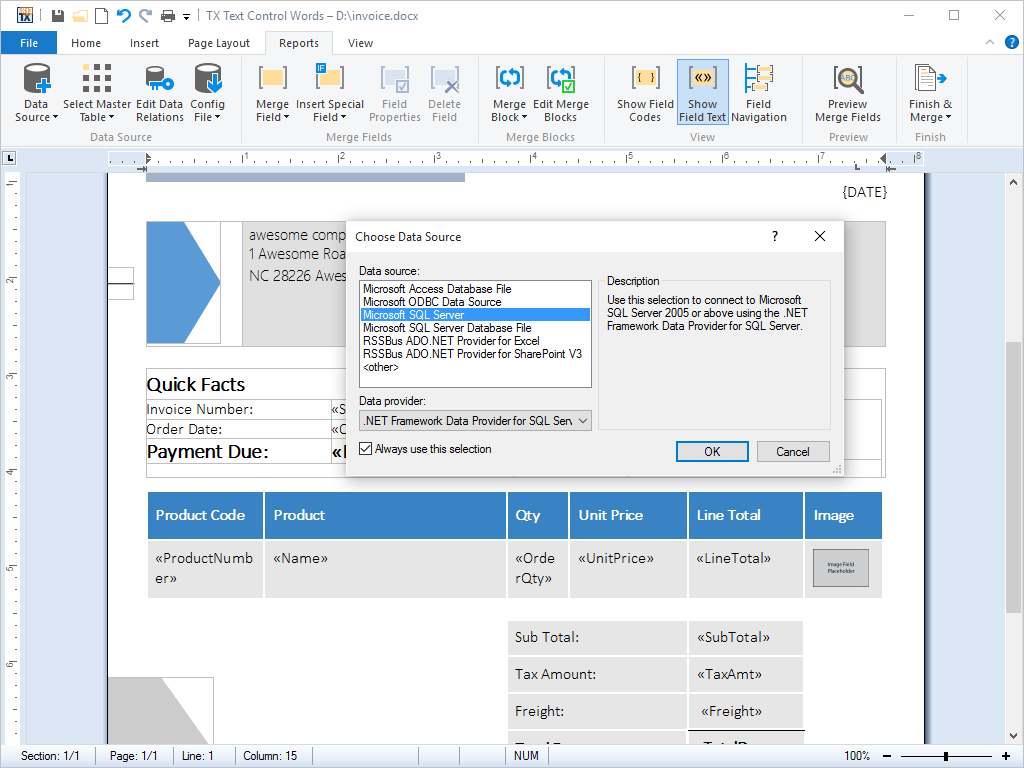Toggle the Show Field Text button

coord(702,93)
